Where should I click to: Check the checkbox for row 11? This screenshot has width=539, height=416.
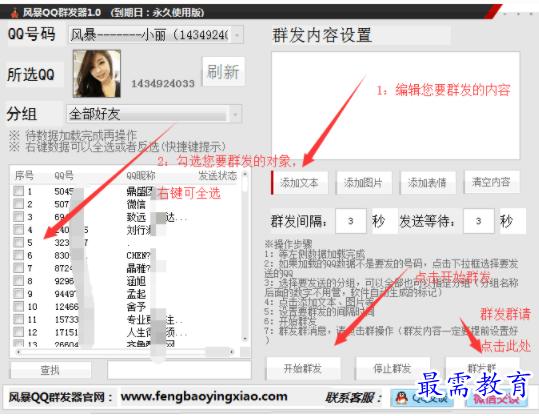click(18, 319)
